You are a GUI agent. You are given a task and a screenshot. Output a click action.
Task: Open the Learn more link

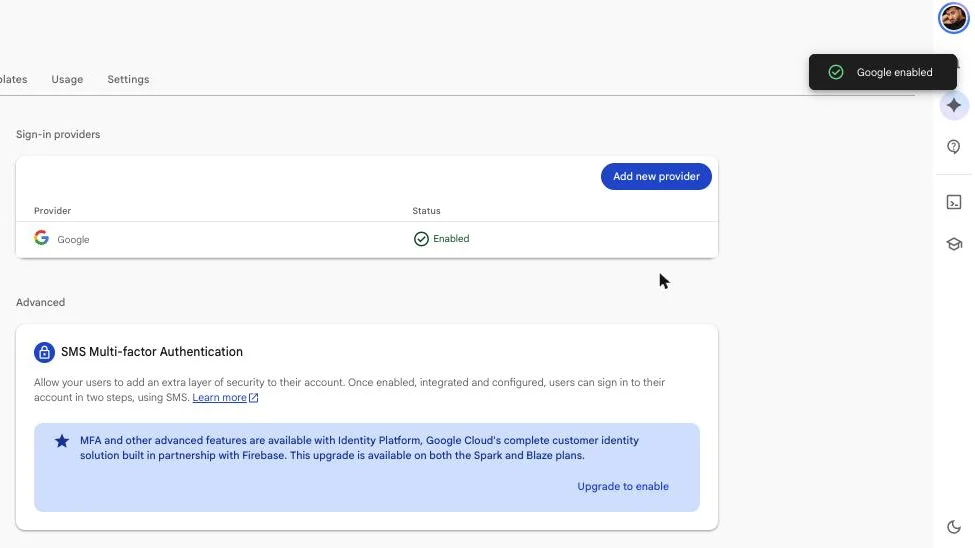pos(219,397)
